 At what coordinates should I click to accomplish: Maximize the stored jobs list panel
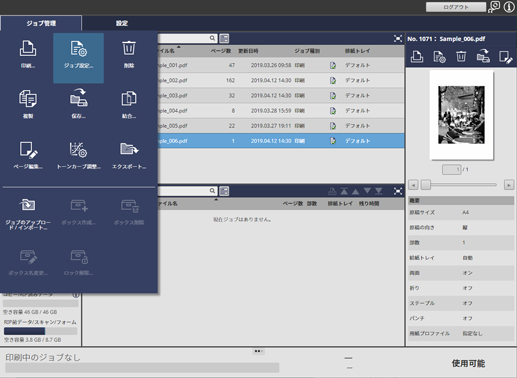click(x=398, y=39)
